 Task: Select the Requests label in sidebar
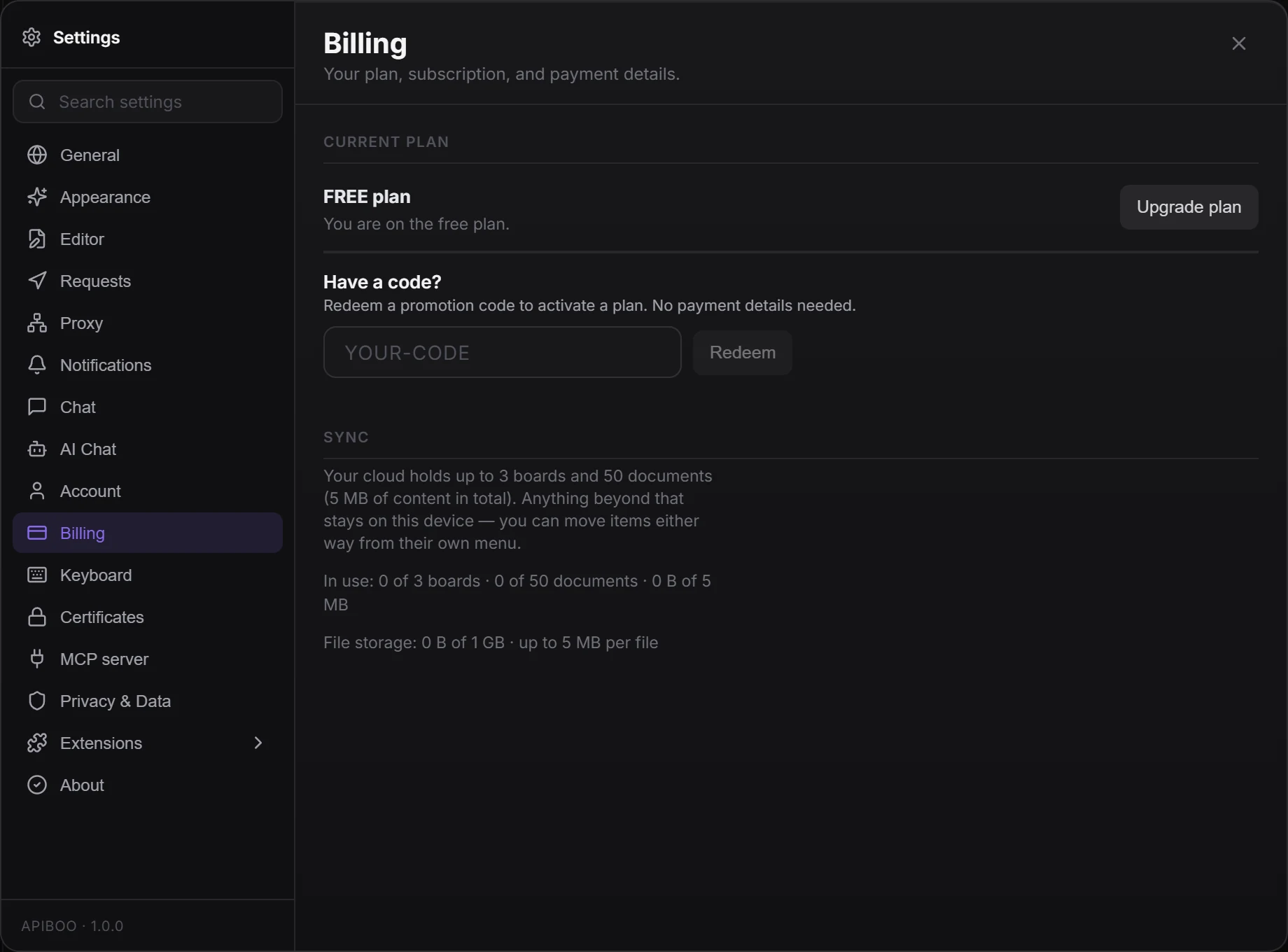click(95, 281)
